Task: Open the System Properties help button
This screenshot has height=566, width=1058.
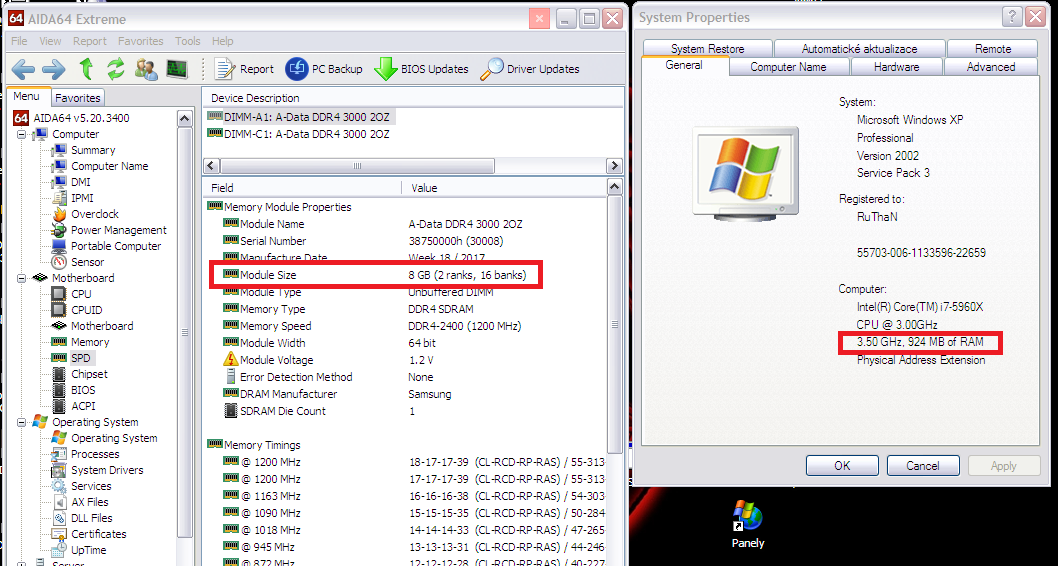Action: [1011, 18]
